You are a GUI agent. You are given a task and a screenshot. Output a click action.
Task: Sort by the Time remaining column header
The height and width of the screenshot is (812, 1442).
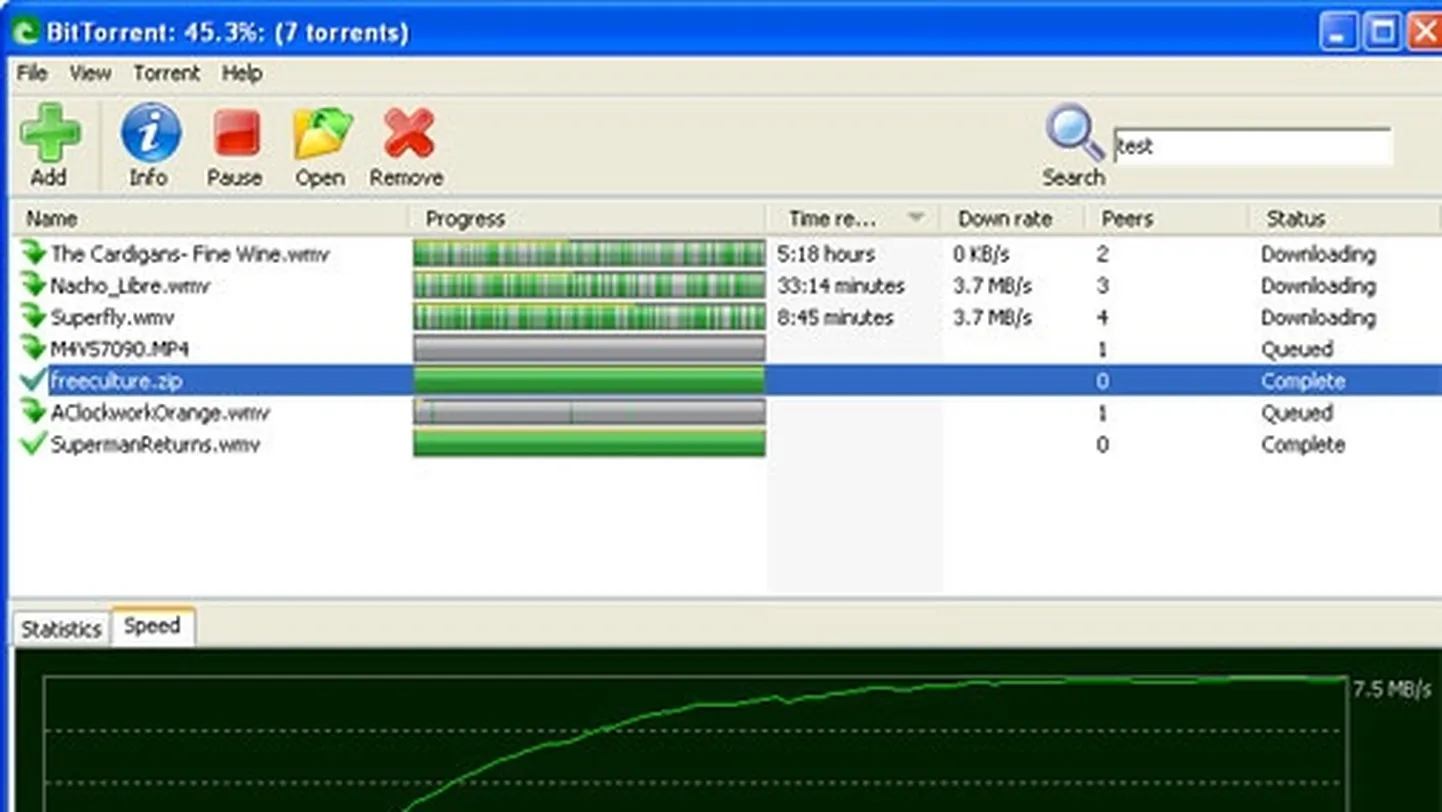(853, 218)
